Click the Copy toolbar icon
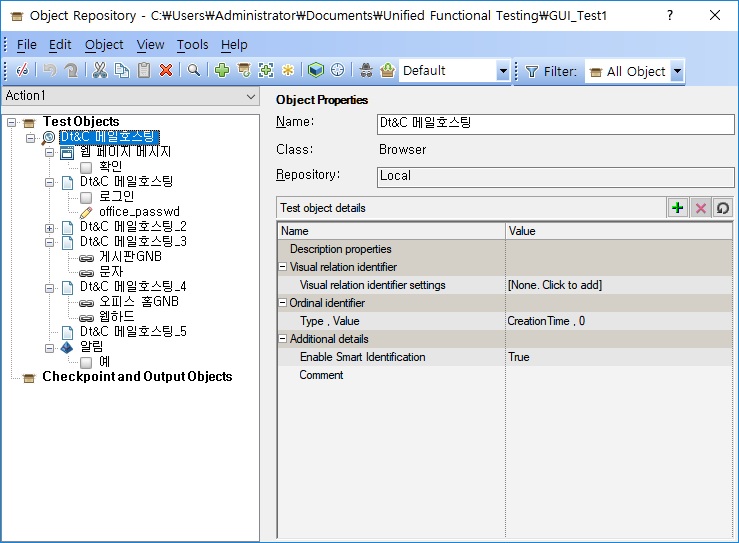Screen dimensions: 739x543 point(122,71)
